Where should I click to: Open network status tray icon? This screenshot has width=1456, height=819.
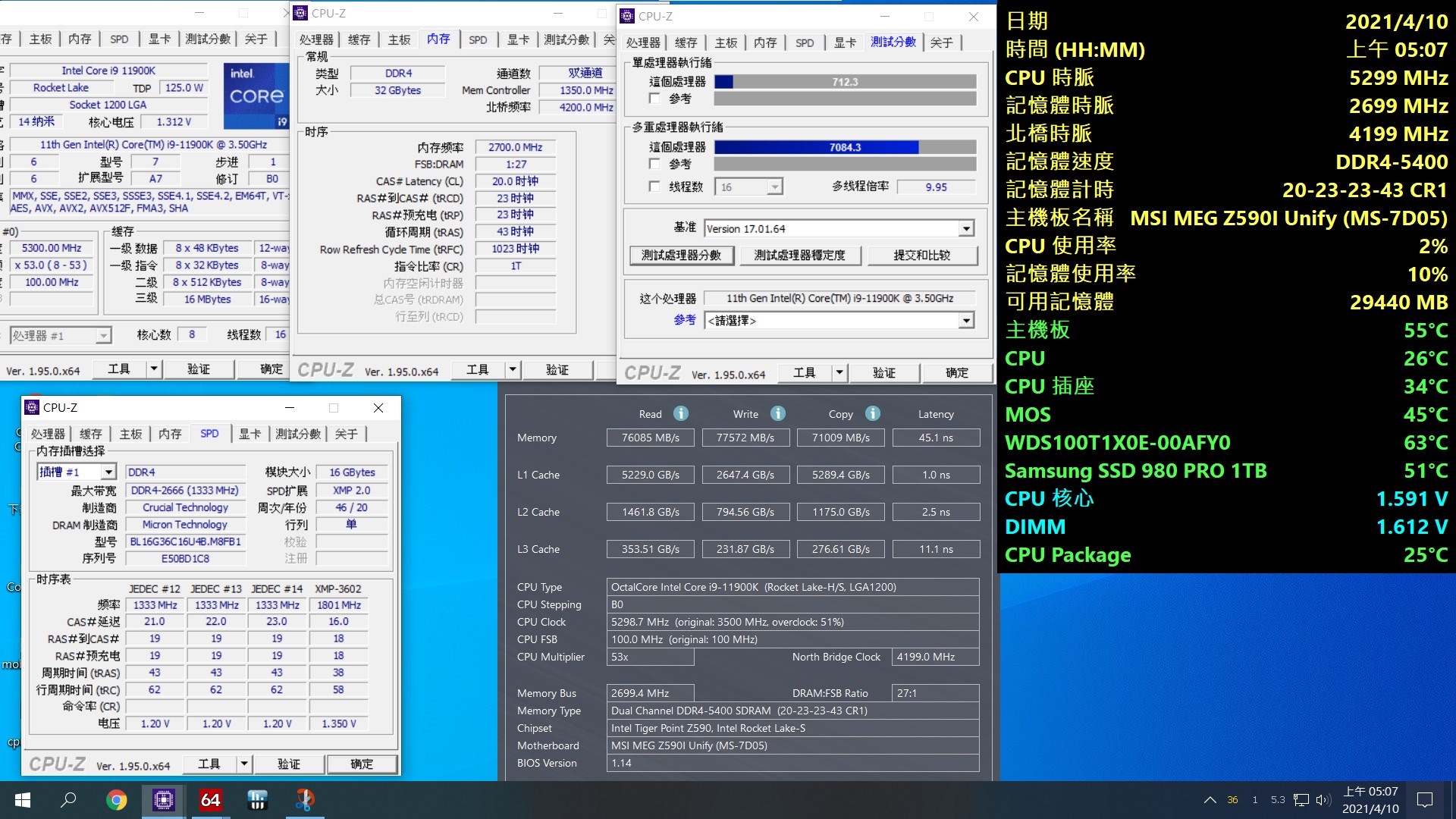pyautogui.click(x=1301, y=800)
